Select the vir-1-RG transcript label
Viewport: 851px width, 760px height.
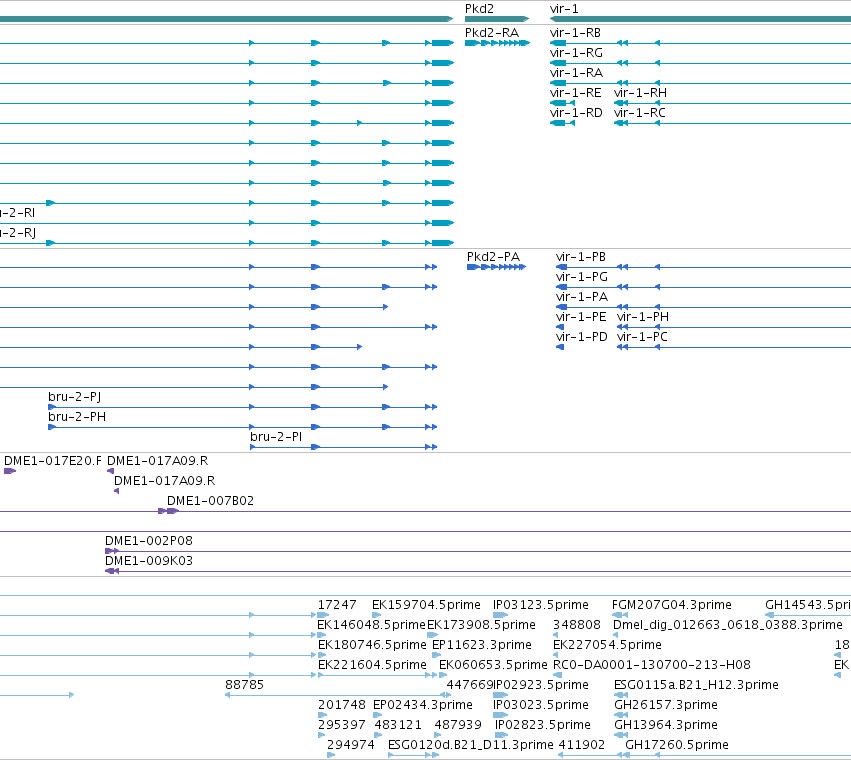[576, 53]
